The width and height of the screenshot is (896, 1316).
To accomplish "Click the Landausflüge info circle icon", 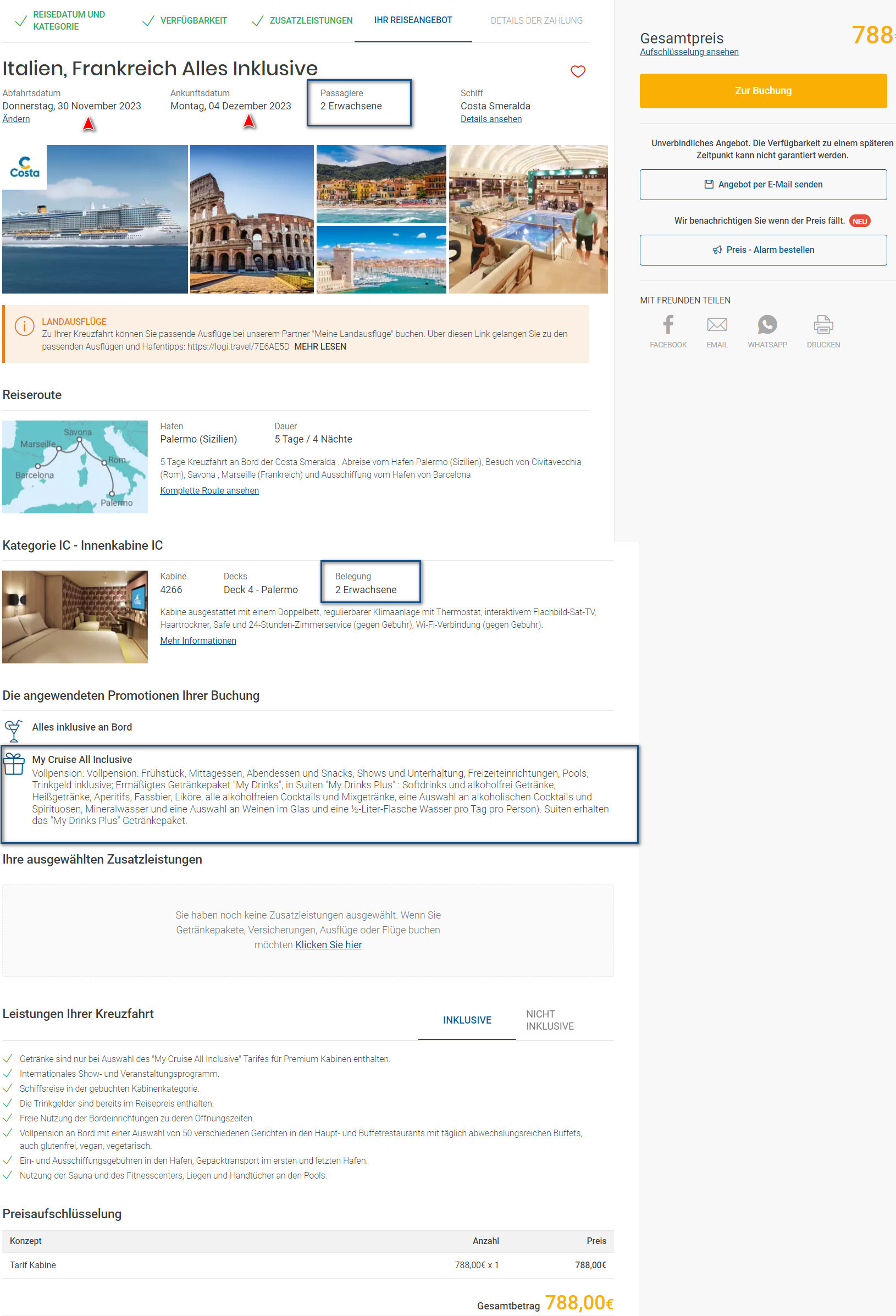I will [x=24, y=326].
